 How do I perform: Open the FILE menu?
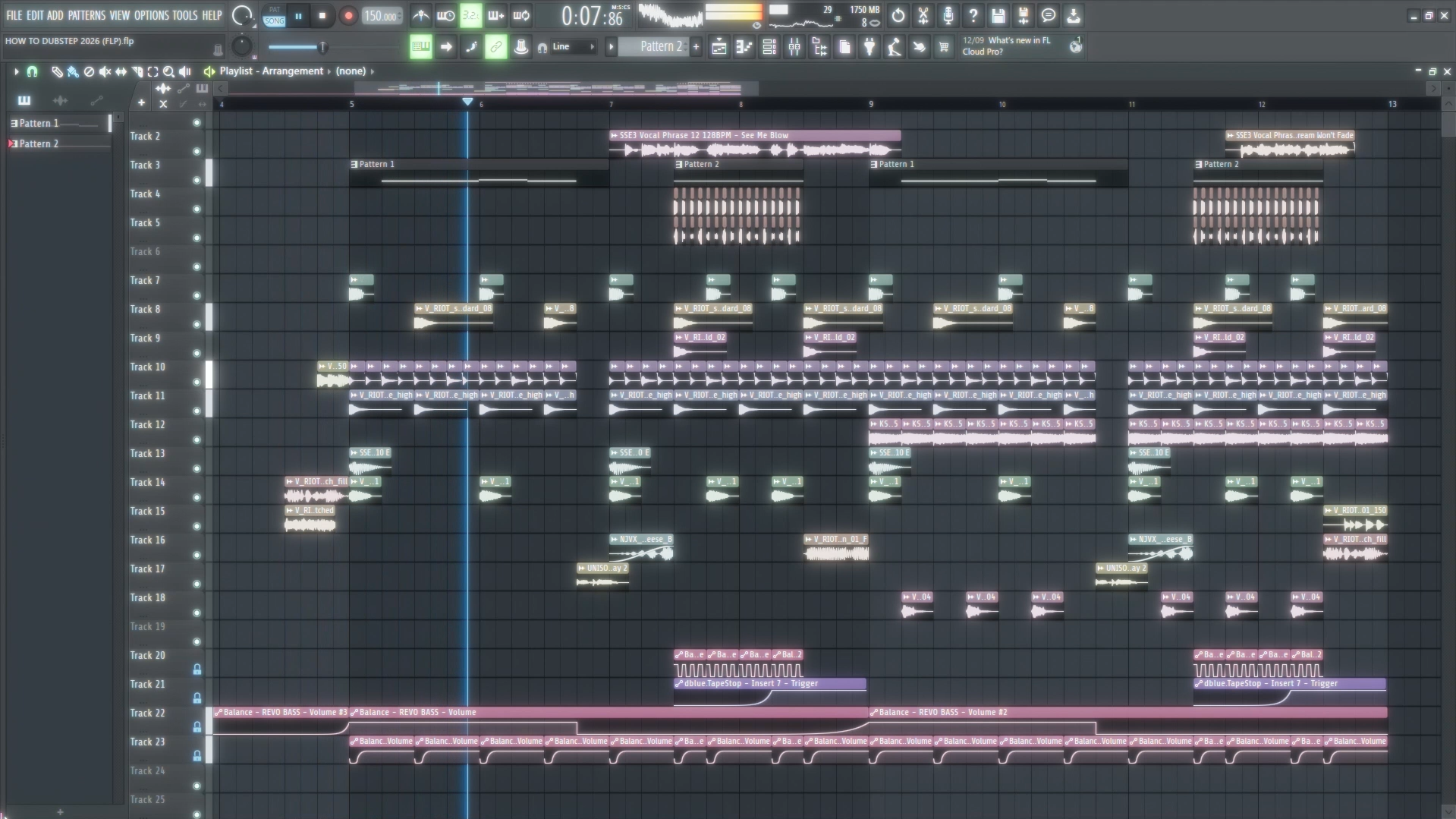click(14, 15)
